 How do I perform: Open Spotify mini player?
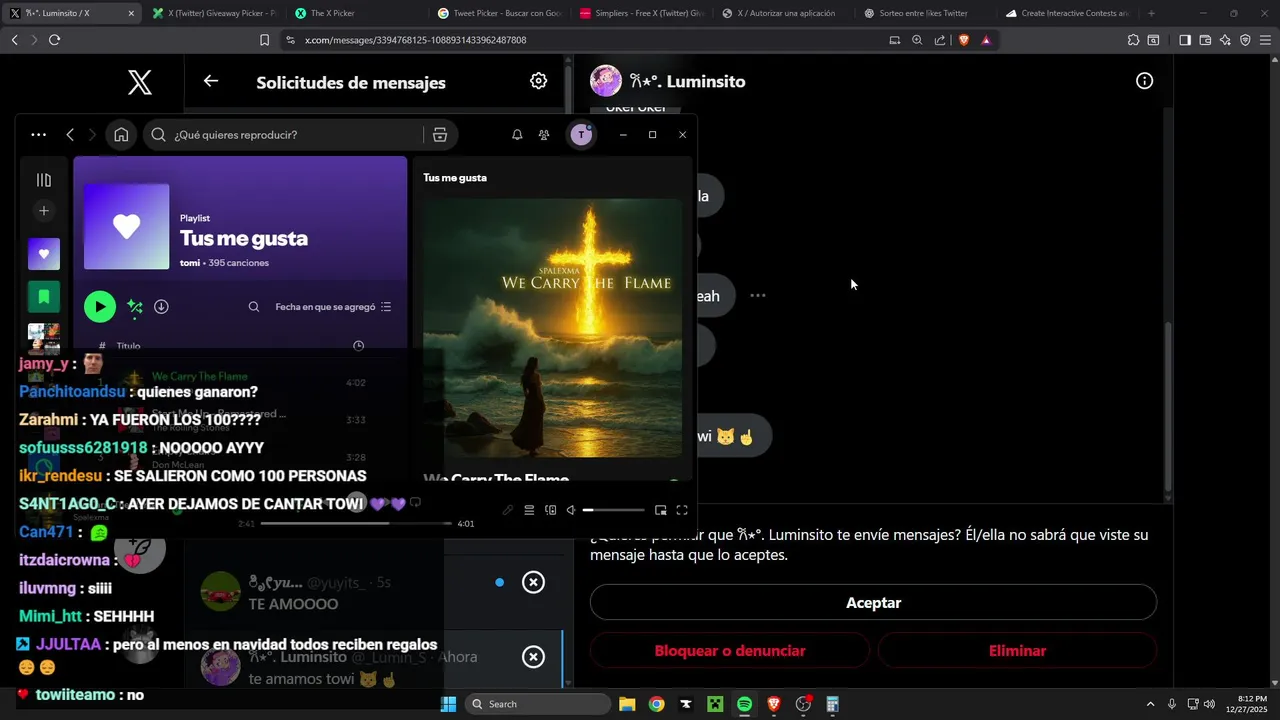pos(660,510)
